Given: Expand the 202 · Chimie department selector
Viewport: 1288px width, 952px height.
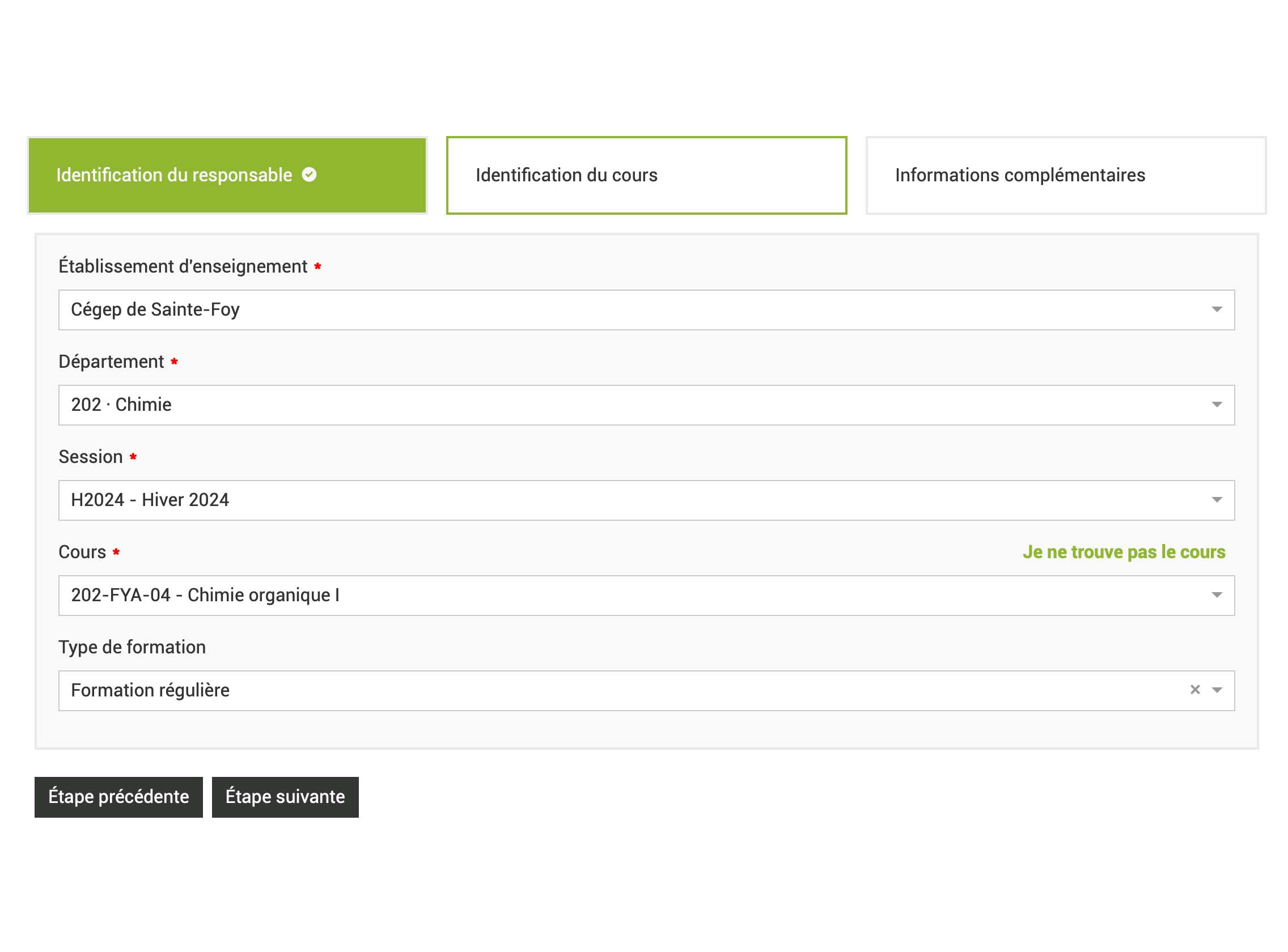Looking at the screenshot, I should tap(634, 405).
